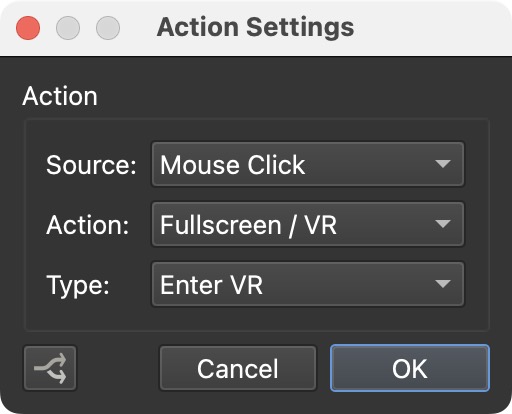Click the Action Settings title bar text

pyautogui.click(x=255, y=27)
